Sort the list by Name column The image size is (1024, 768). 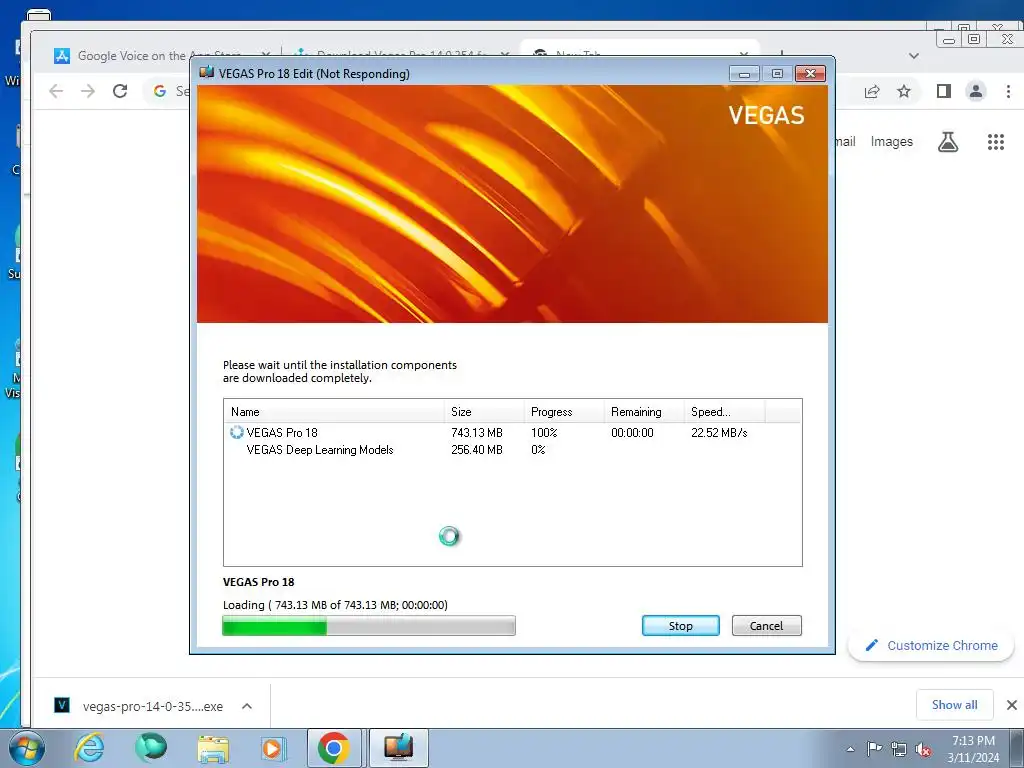click(x=334, y=411)
